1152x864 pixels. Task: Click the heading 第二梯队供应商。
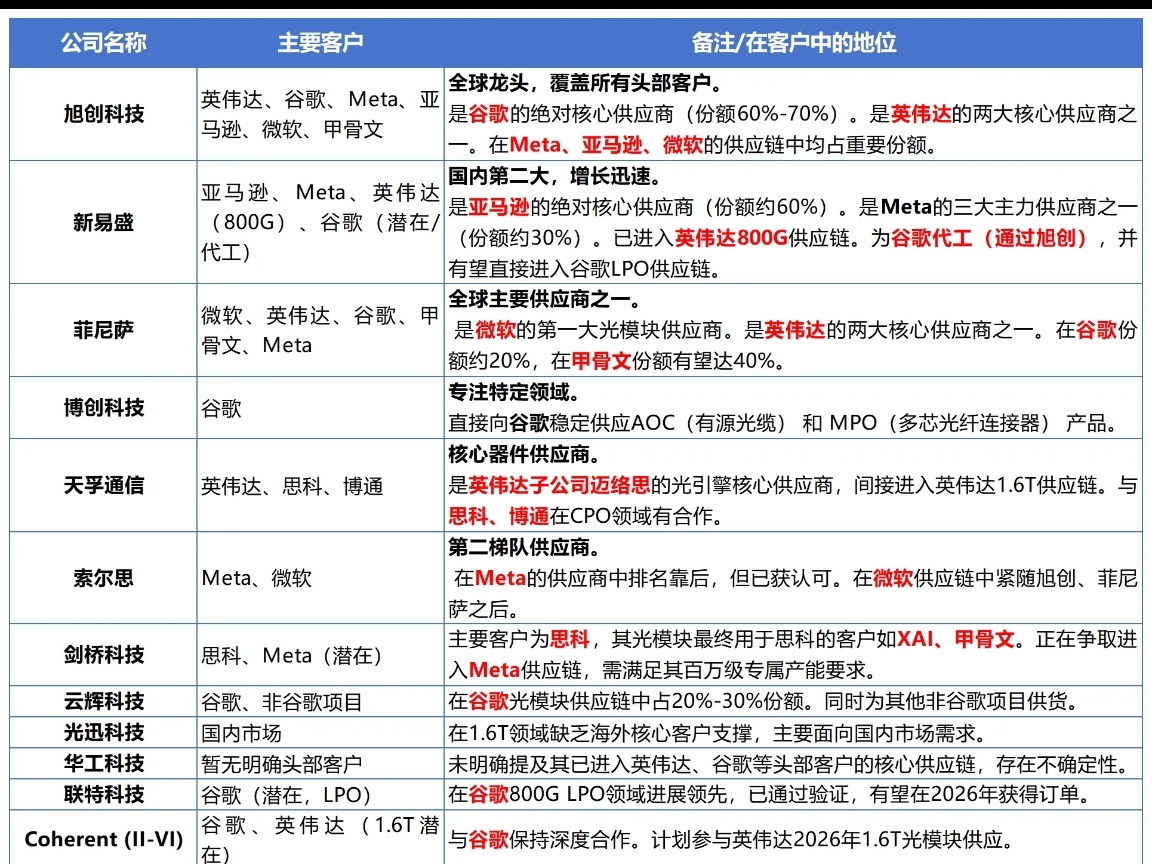coord(525,547)
